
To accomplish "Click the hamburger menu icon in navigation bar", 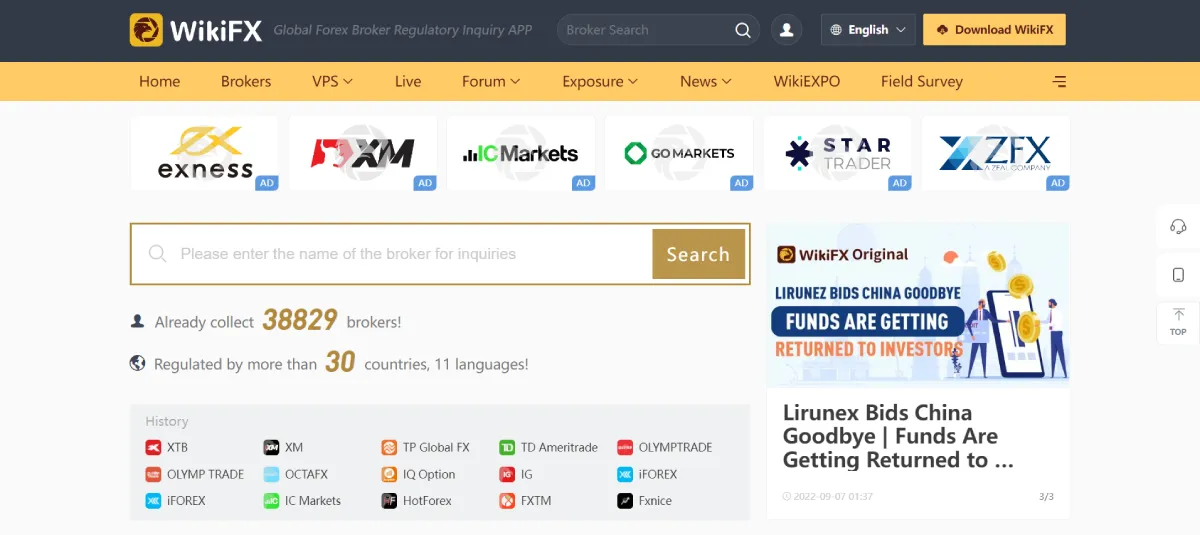I will (x=1060, y=82).
